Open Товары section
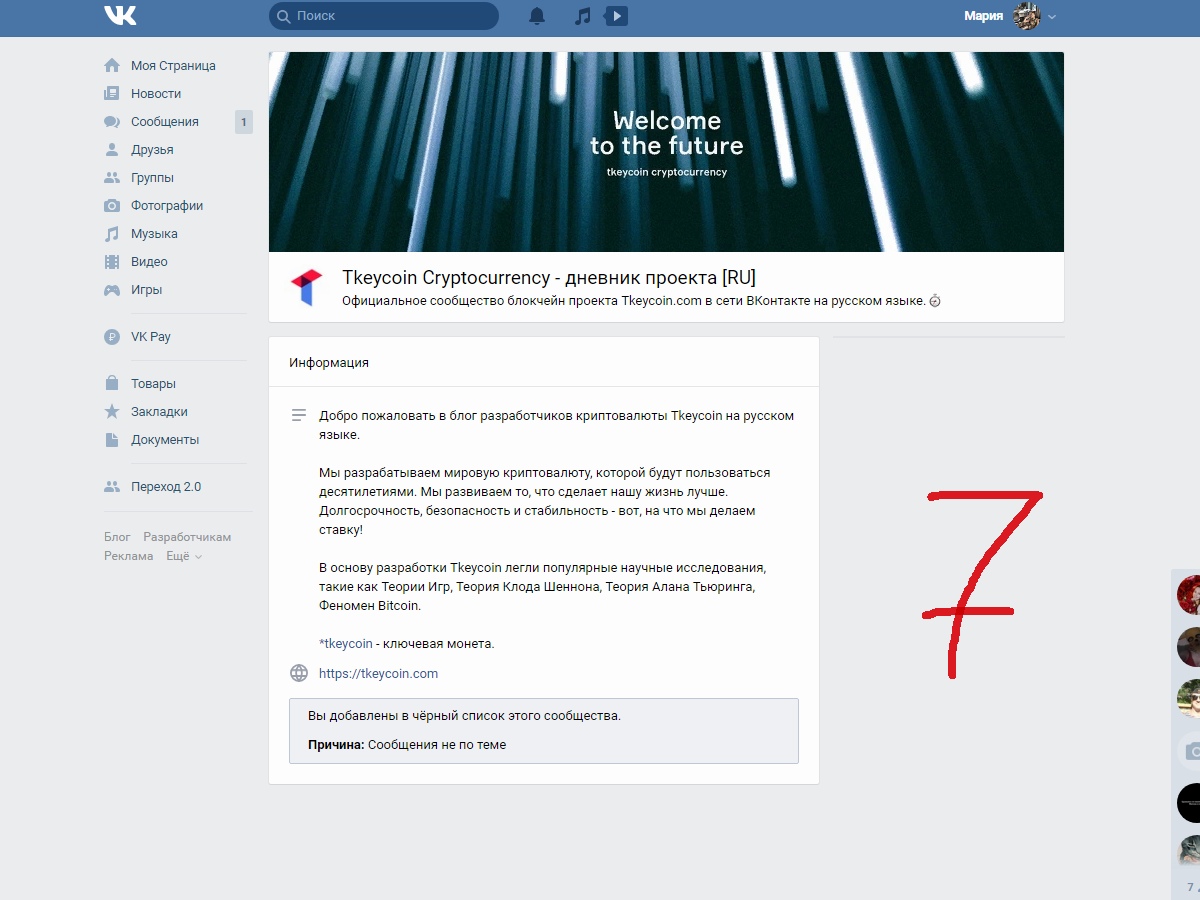Screen dimensions: 1200x900 153,383
